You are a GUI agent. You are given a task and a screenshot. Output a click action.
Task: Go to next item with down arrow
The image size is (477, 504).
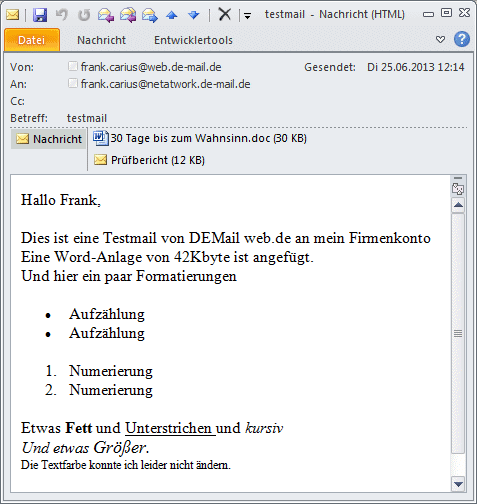click(x=193, y=15)
